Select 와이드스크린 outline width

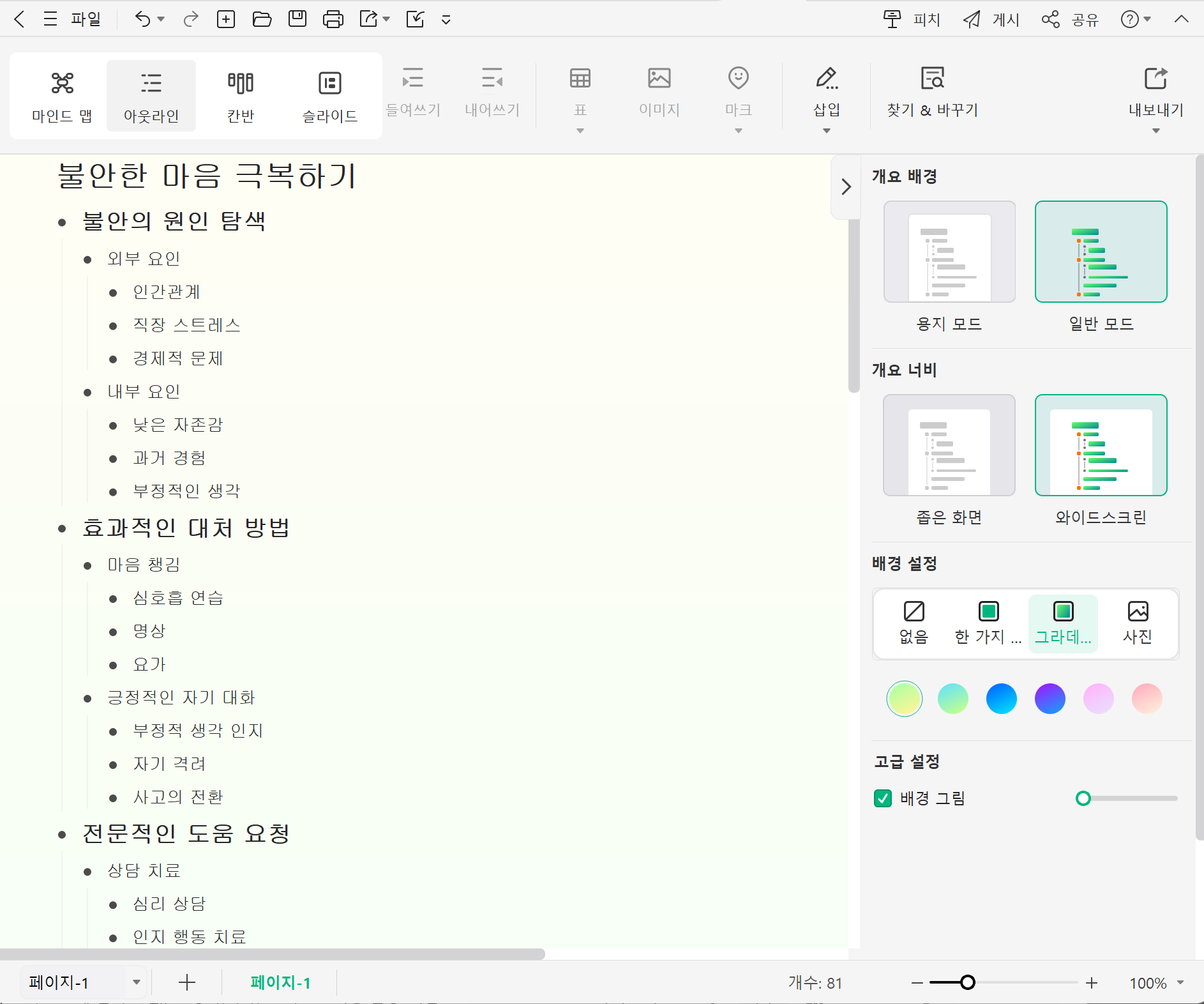pyautogui.click(x=1101, y=445)
